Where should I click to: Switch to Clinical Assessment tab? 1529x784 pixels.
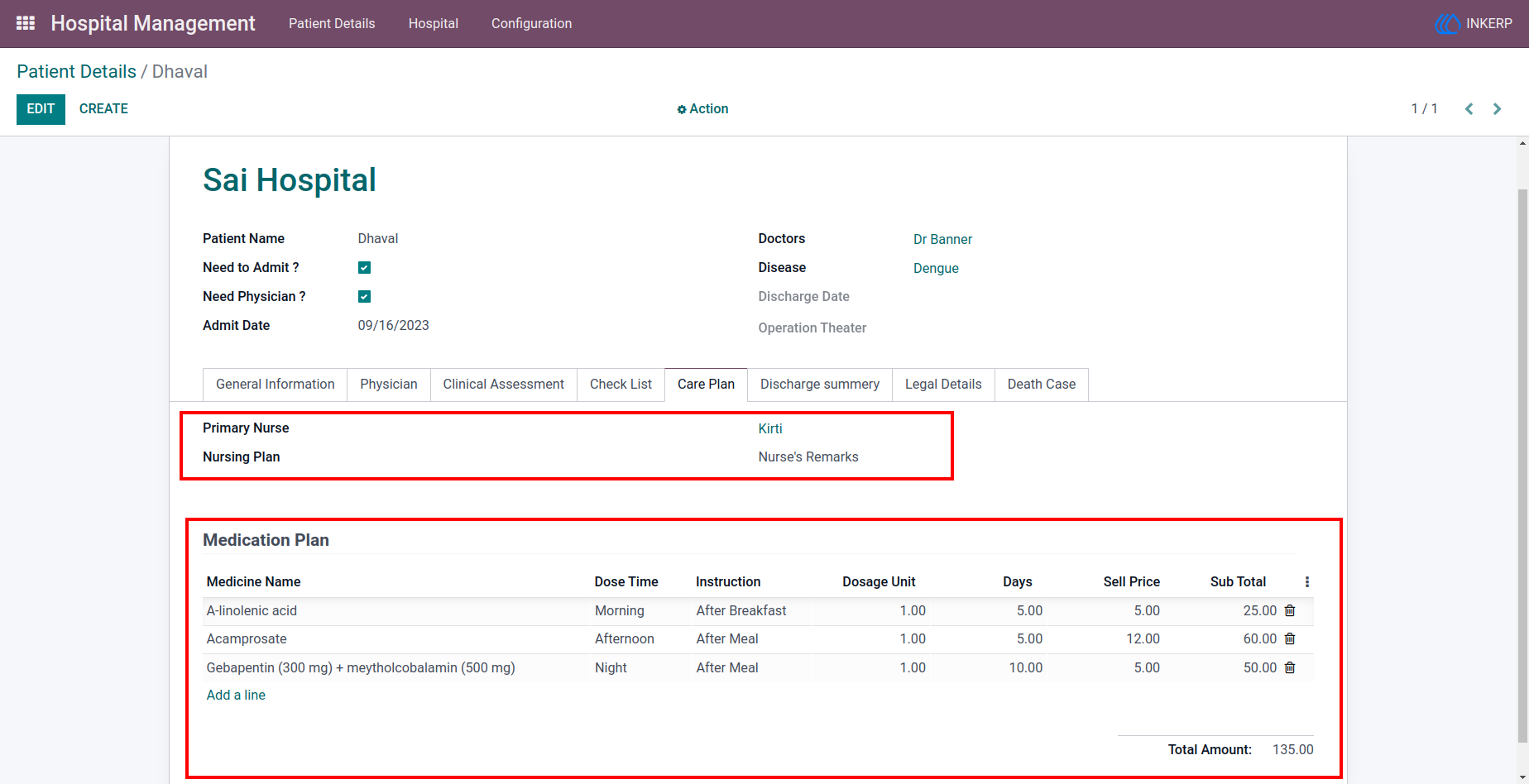click(x=503, y=385)
